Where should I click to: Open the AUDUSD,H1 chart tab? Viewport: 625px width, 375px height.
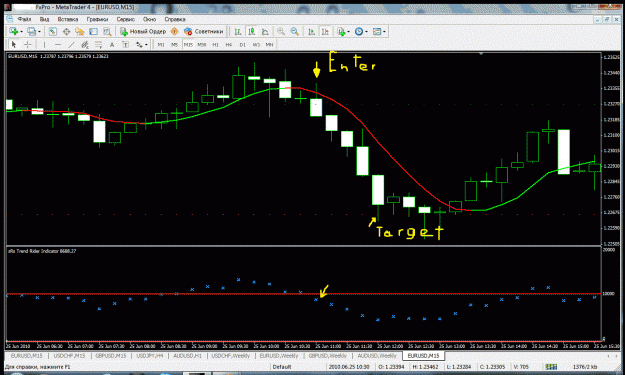pos(187,355)
